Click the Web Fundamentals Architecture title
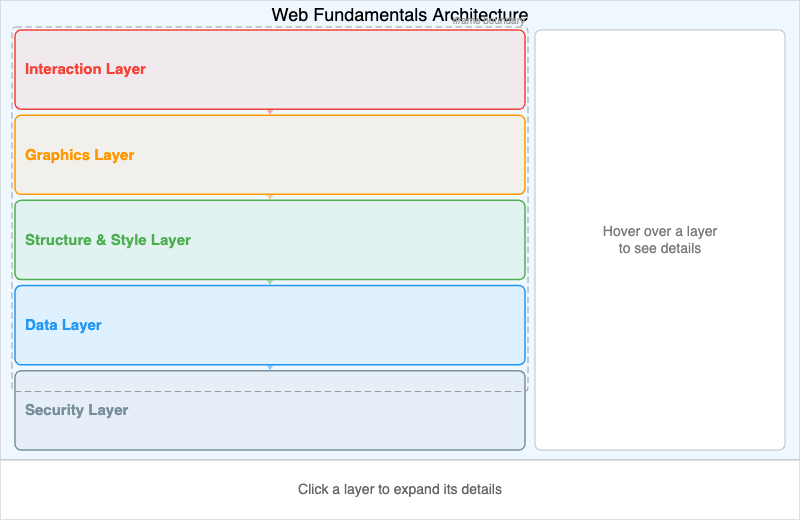This screenshot has width=800, height=522. coord(399,14)
